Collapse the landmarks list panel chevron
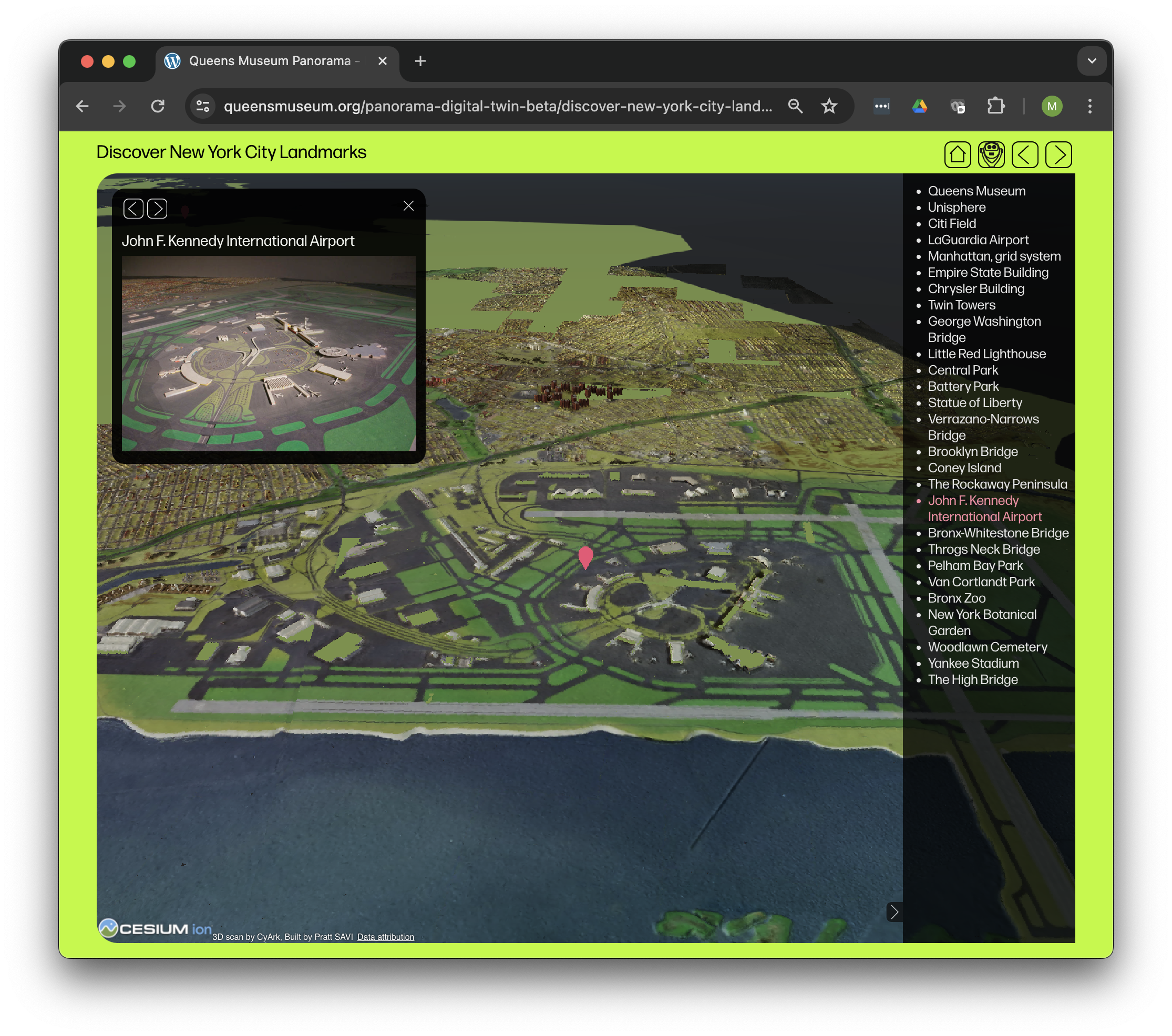This screenshot has height=1036, width=1172. (x=894, y=911)
